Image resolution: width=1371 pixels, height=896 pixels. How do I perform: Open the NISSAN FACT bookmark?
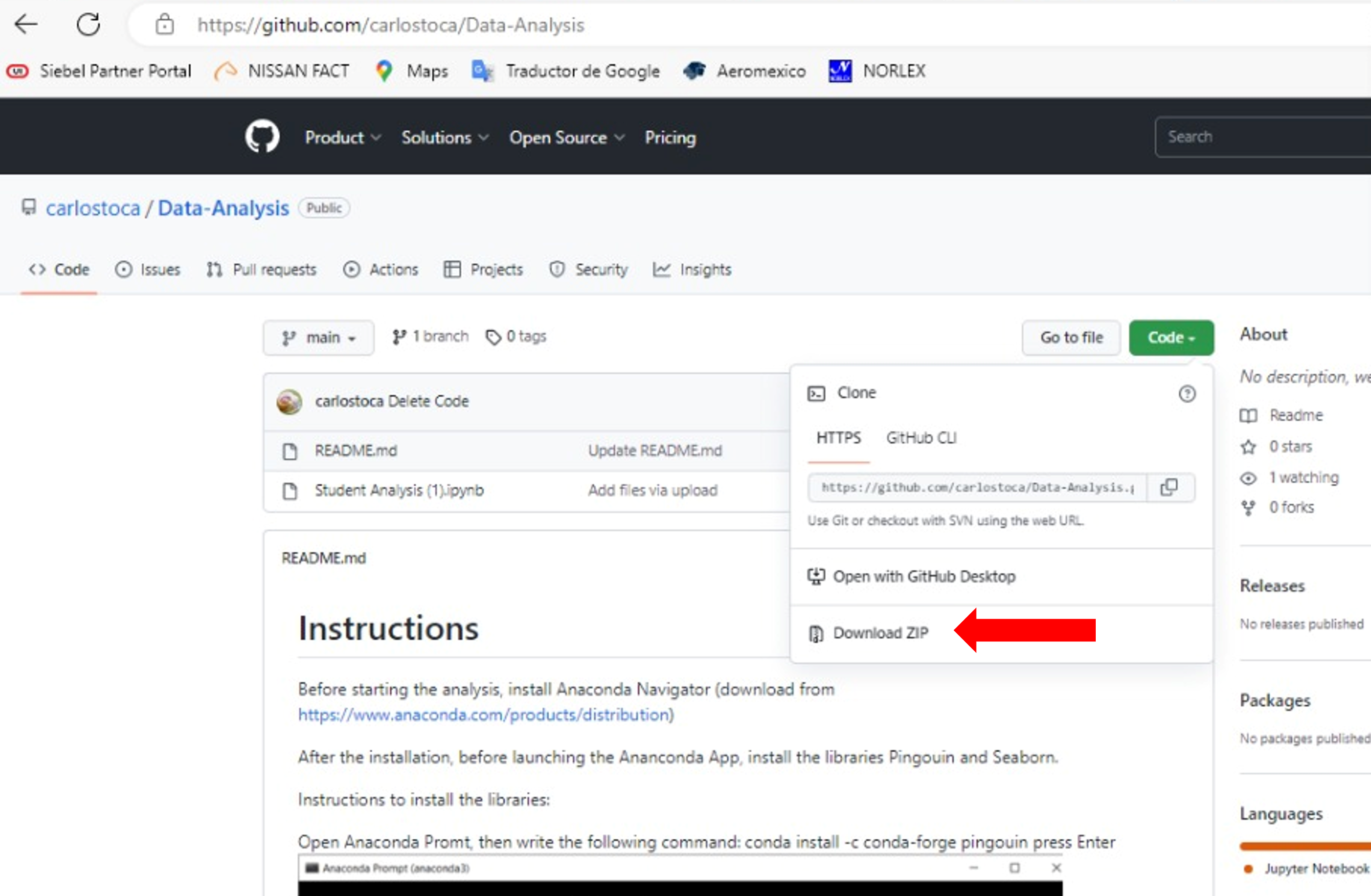[282, 71]
